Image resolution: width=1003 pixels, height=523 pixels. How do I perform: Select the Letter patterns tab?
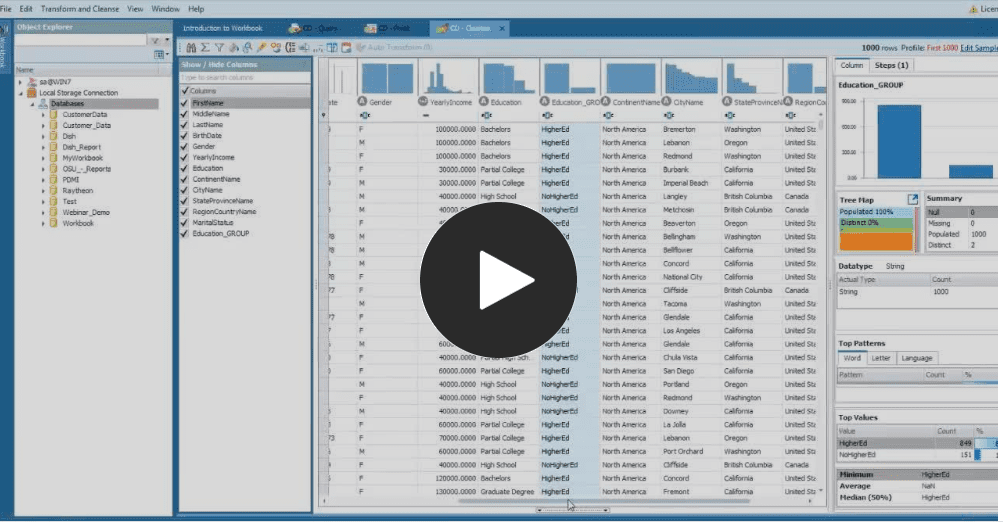click(881, 358)
